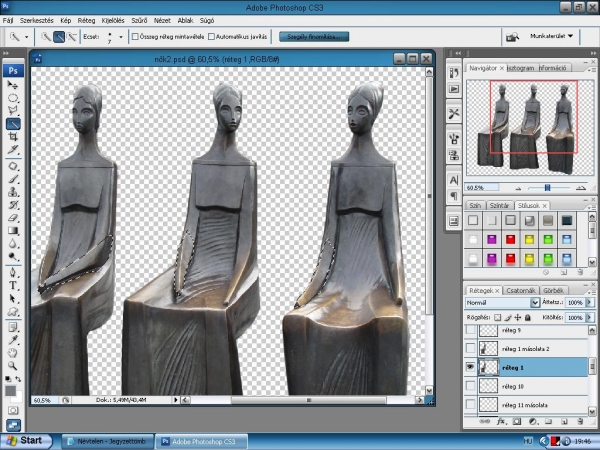Click the navigator zoom slider

pos(547,188)
